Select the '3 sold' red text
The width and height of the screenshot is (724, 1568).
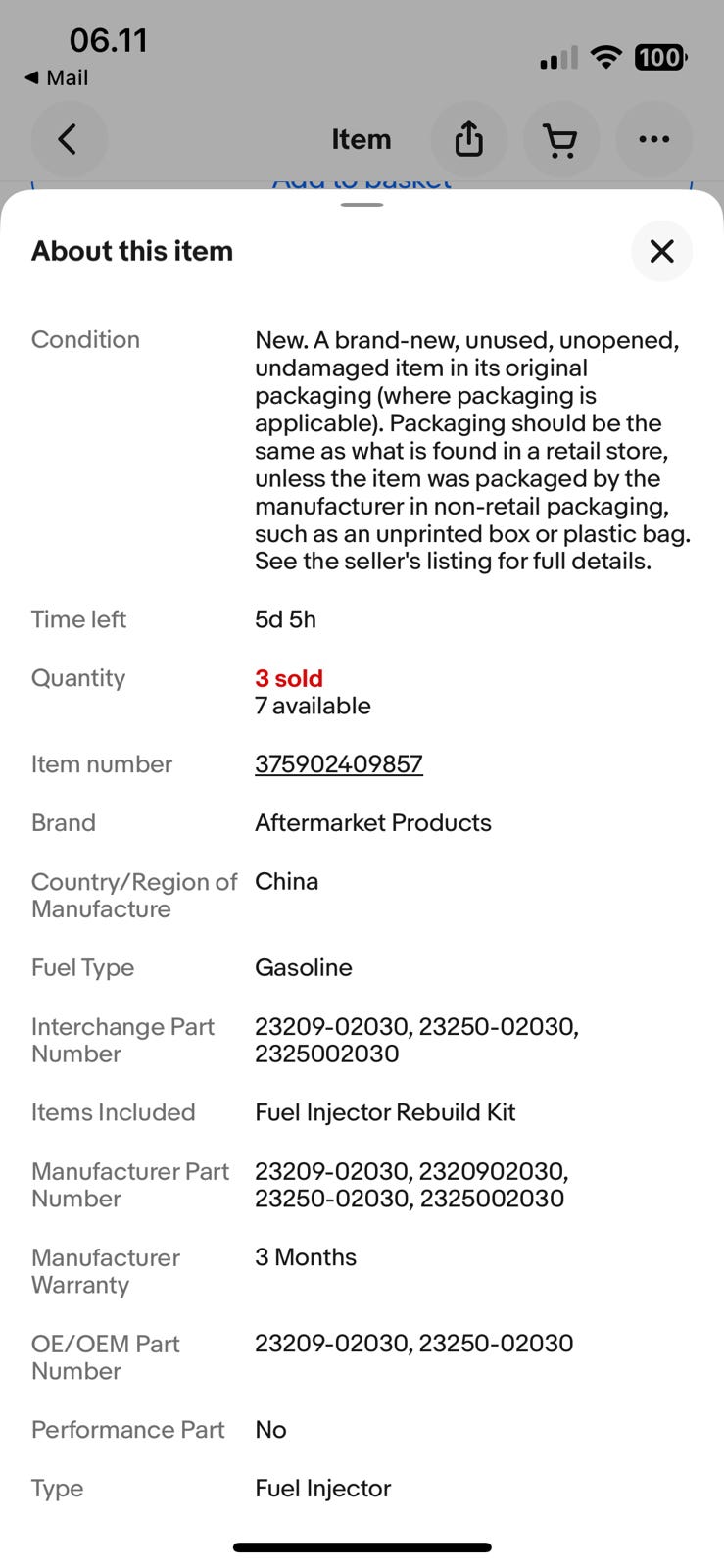[289, 678]
